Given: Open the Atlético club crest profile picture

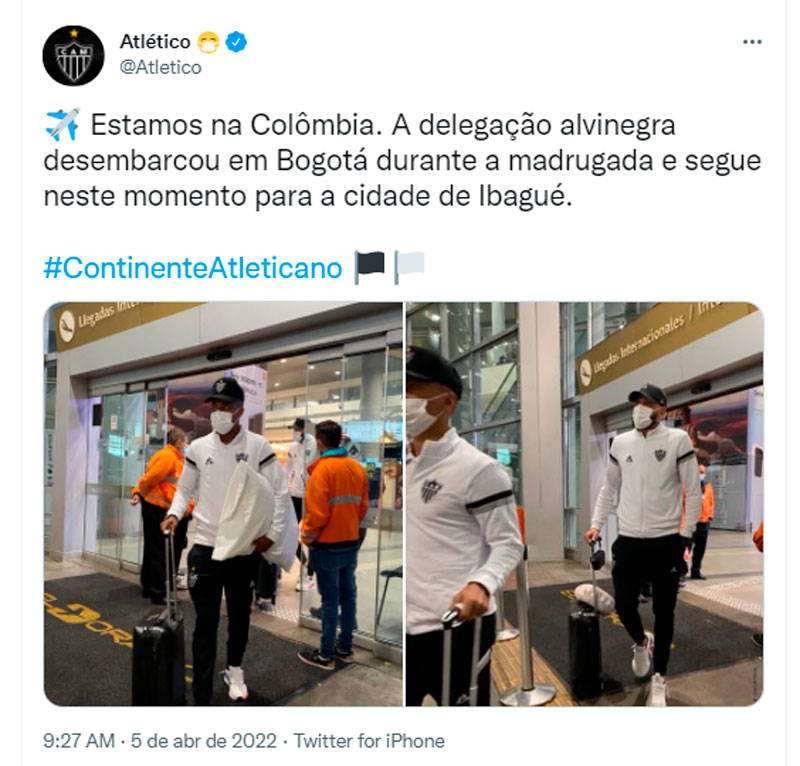Looking at the screenshot, I should click(73, 56).
